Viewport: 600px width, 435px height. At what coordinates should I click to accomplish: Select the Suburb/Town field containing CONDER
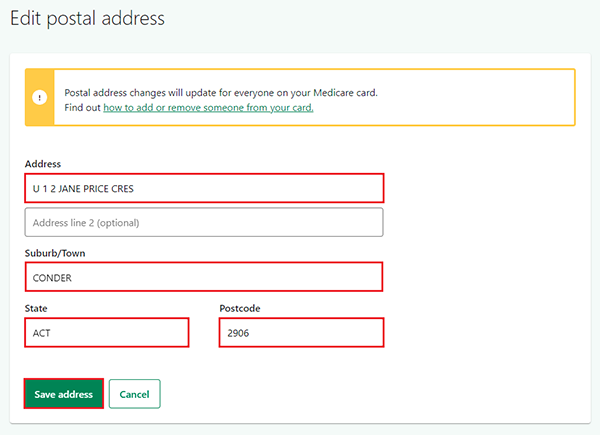(x=204, y=277)
